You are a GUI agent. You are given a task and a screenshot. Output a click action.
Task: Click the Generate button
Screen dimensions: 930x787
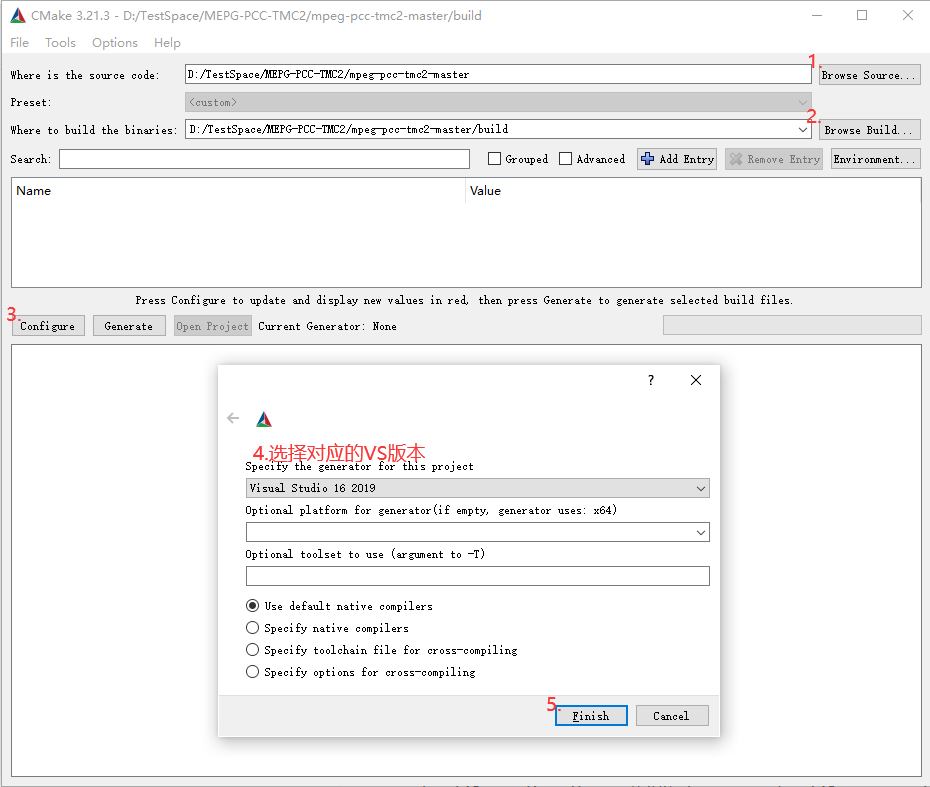pyautogui.click(x=129, y=326)
